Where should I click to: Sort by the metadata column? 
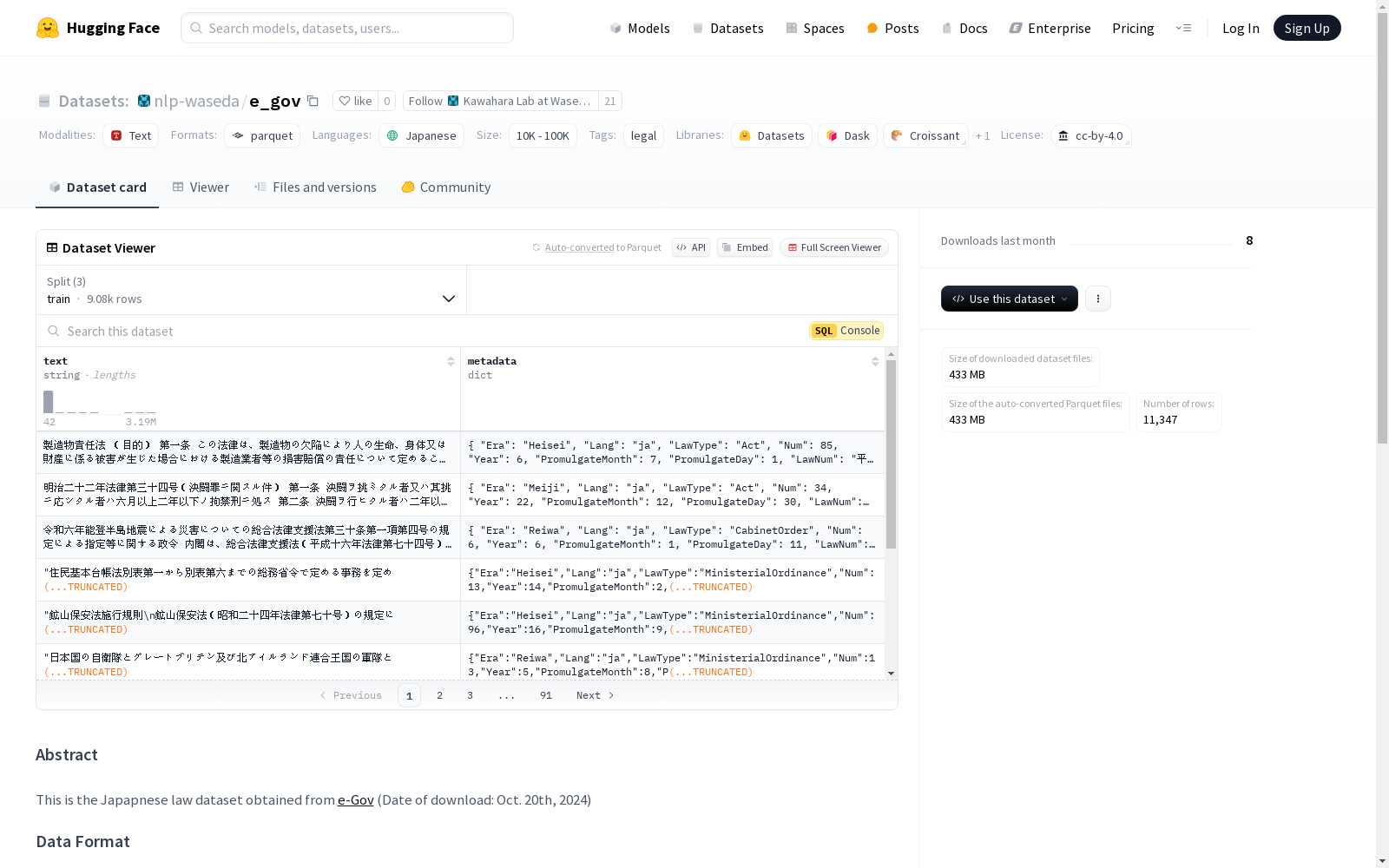click(875, 361)
